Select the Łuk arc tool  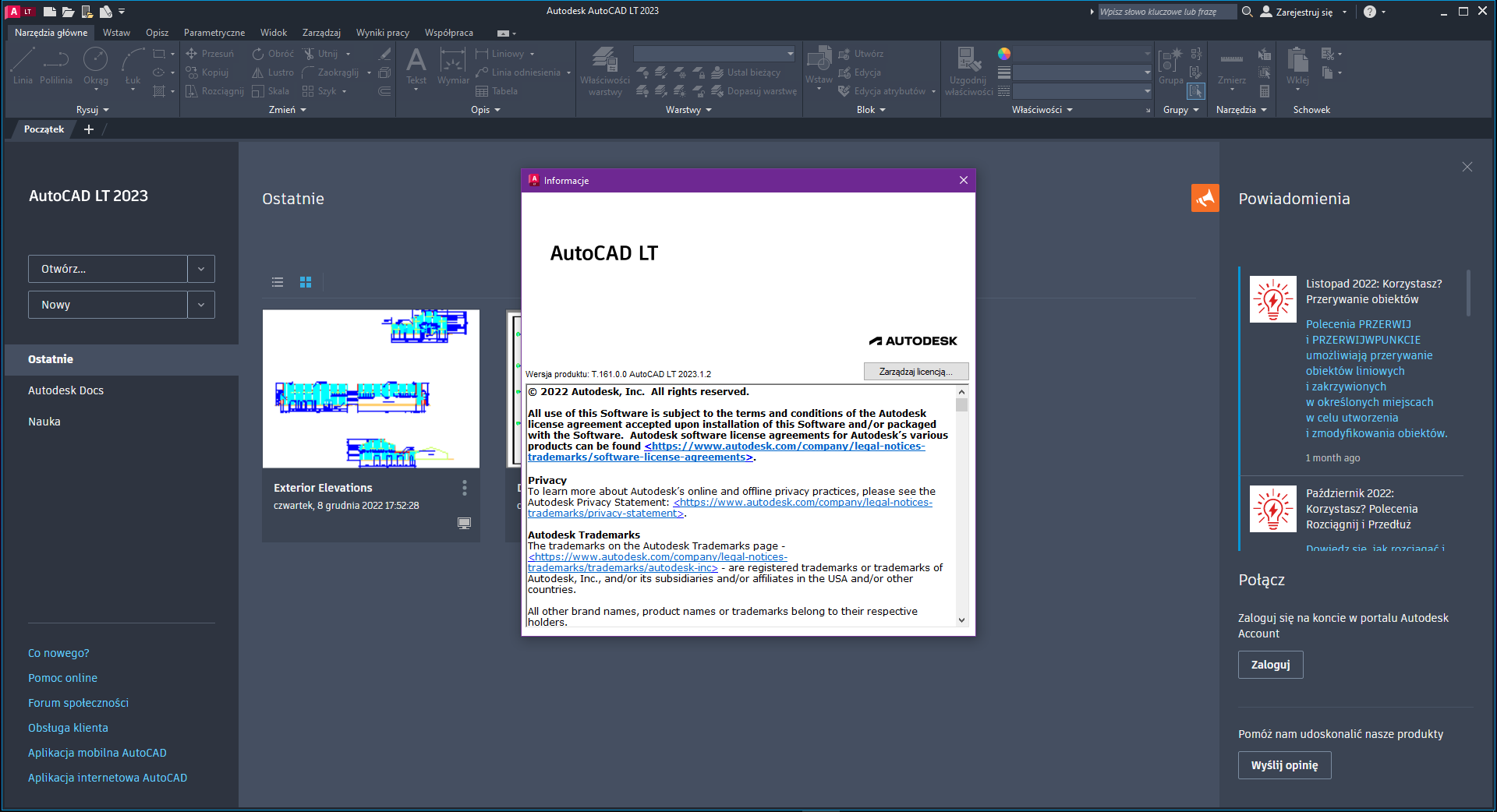point(133,65)
